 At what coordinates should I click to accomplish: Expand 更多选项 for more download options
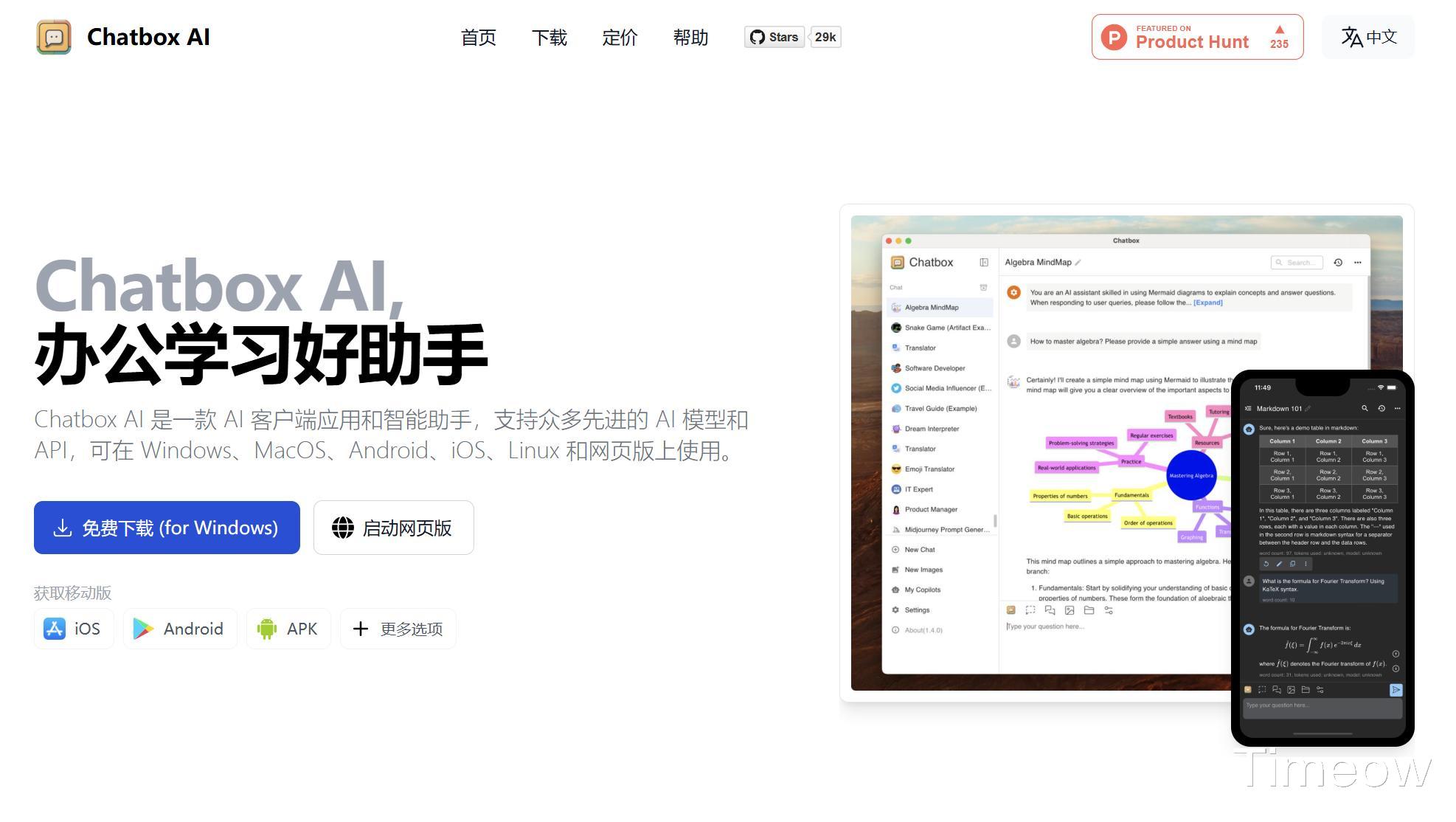point(398,629)
